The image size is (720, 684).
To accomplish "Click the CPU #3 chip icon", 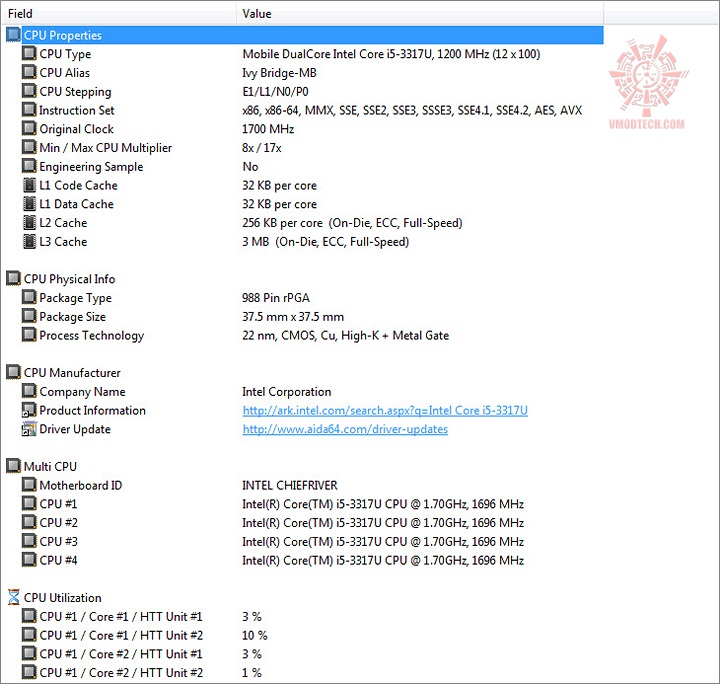I will pos(29,541).
